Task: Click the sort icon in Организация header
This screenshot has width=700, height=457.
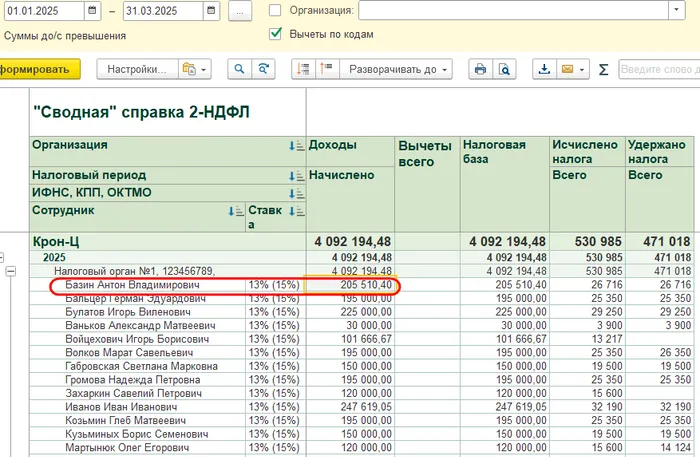Action: tap(295, 146)
